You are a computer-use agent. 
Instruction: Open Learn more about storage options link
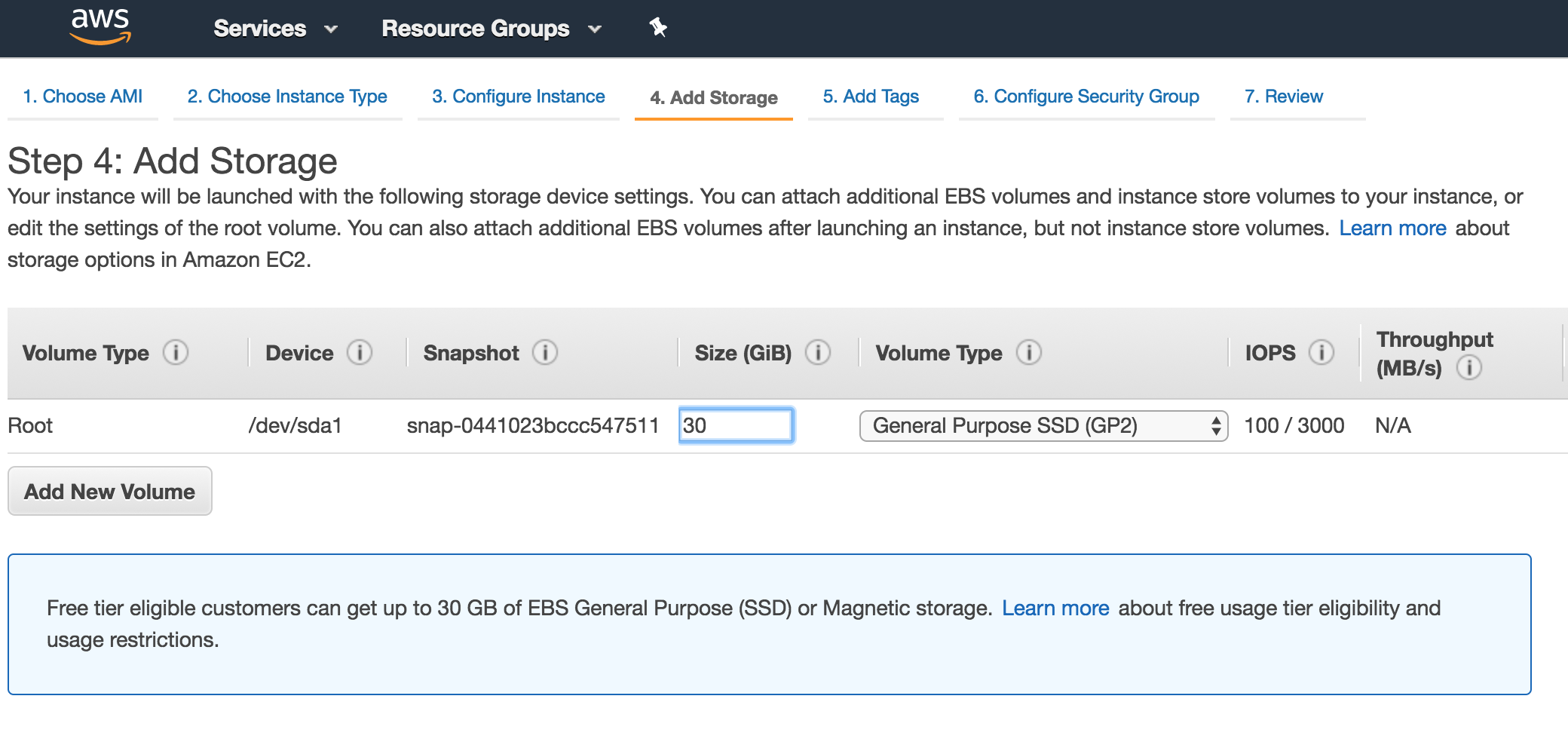click(1392, 228)
